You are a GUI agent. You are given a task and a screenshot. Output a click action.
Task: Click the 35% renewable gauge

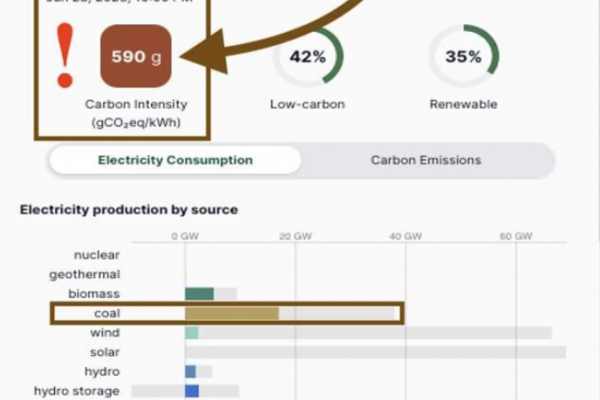pos(462,57)
